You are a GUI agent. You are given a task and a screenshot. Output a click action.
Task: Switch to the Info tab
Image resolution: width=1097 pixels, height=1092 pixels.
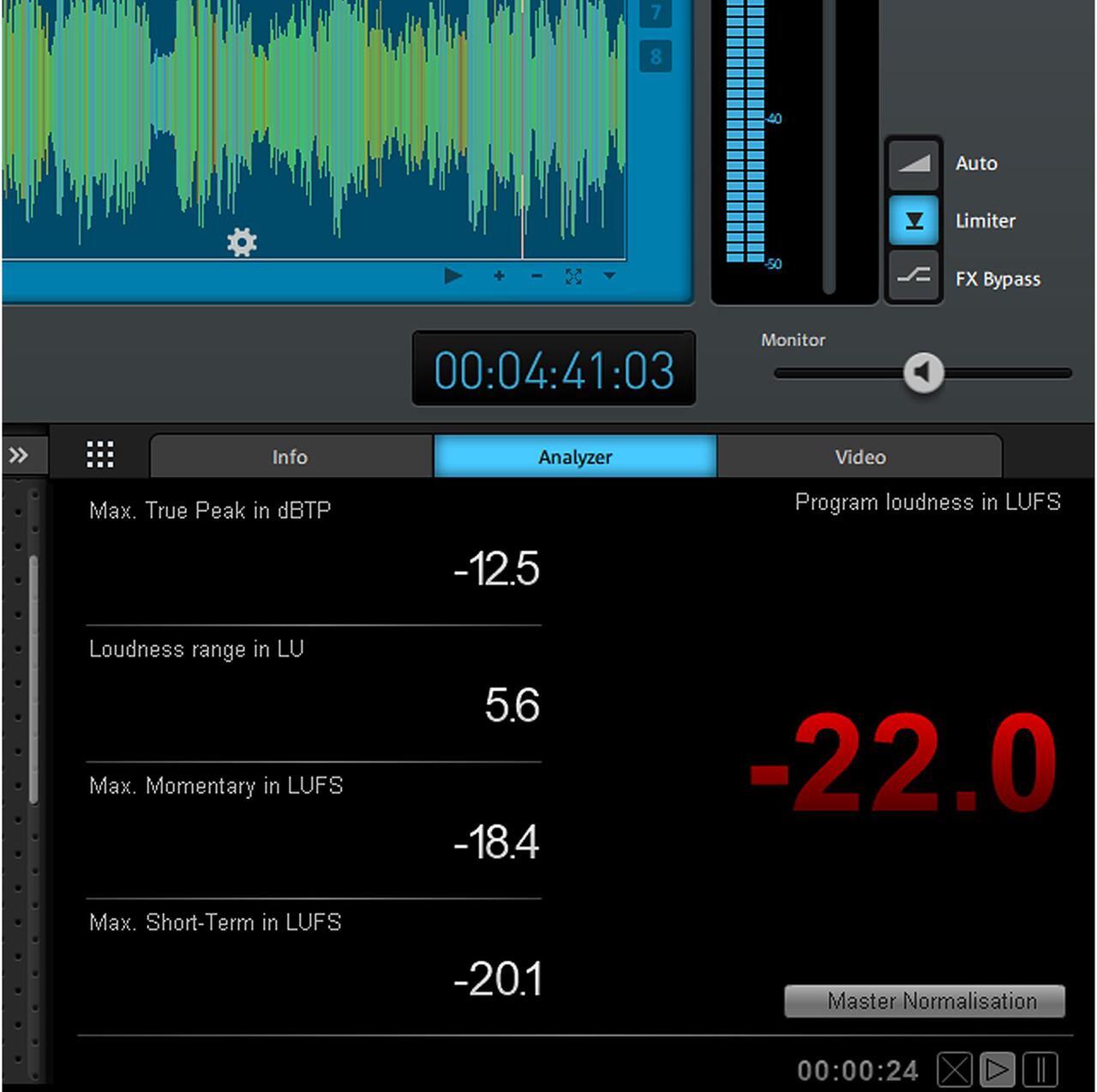pos(291,457)
